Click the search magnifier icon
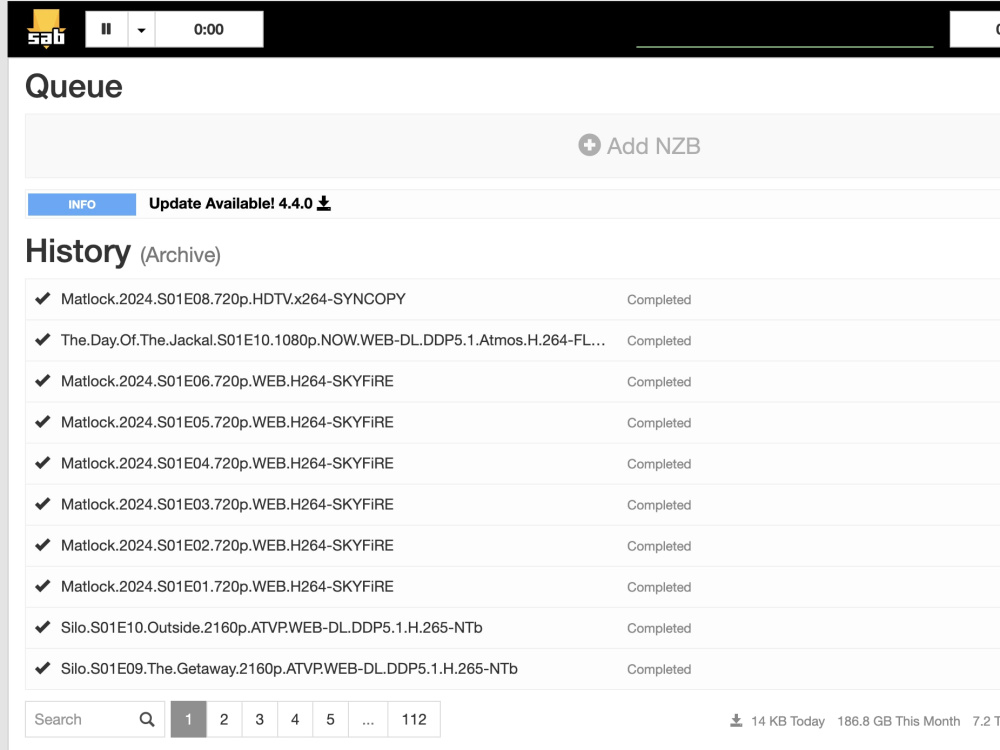The image size is (1000, 750). (x=147, y=719)
